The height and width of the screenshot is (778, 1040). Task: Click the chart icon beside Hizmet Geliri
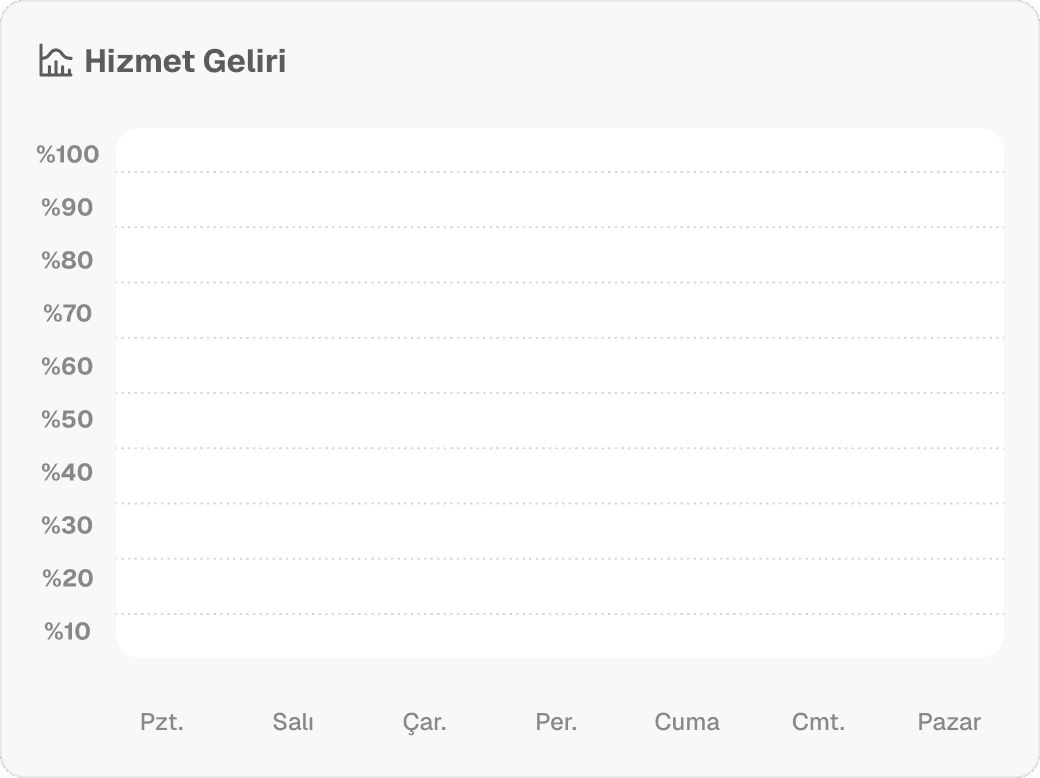point(55,61)
